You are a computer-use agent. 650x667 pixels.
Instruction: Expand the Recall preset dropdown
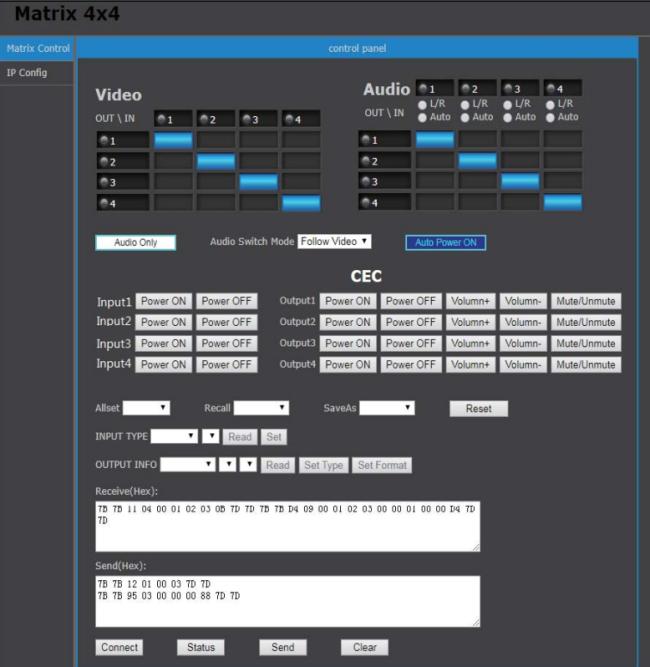coord(261,408)
